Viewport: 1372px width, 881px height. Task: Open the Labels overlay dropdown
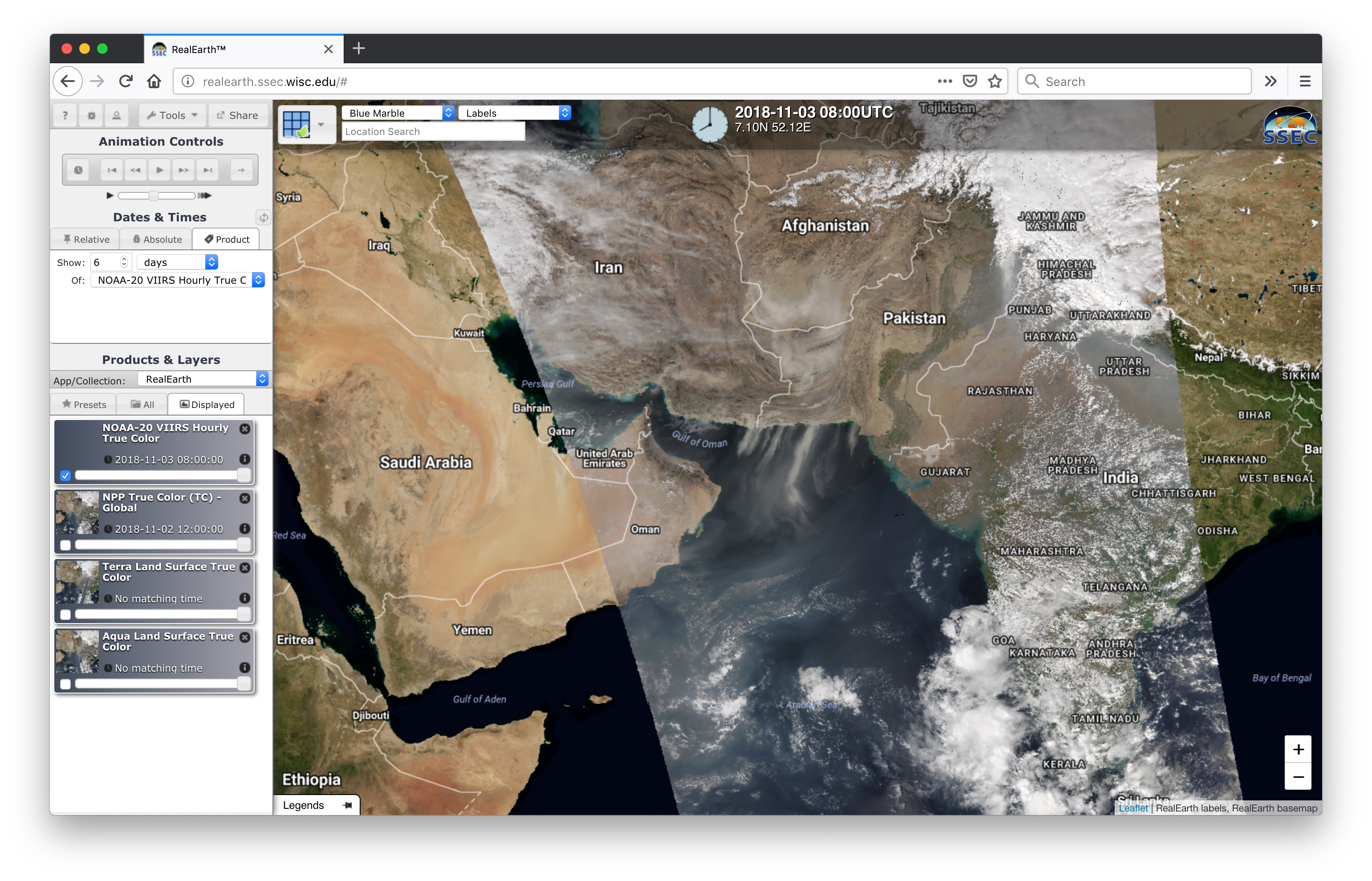point(515,113)
